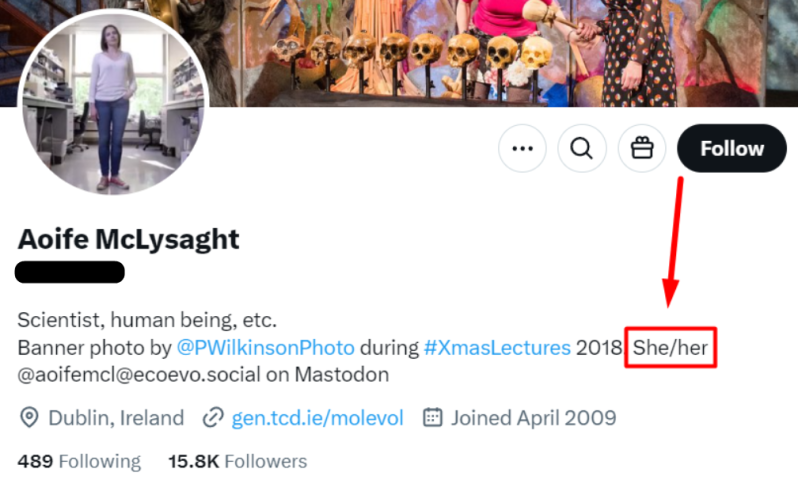Open the round profile photo
This screenshot has width=798, height=480.
(112, 103)
